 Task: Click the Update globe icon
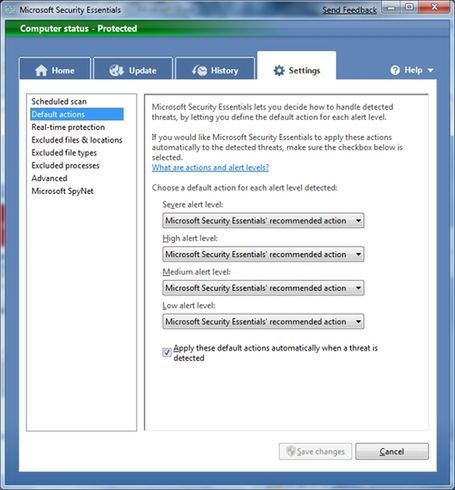point(117,70)
